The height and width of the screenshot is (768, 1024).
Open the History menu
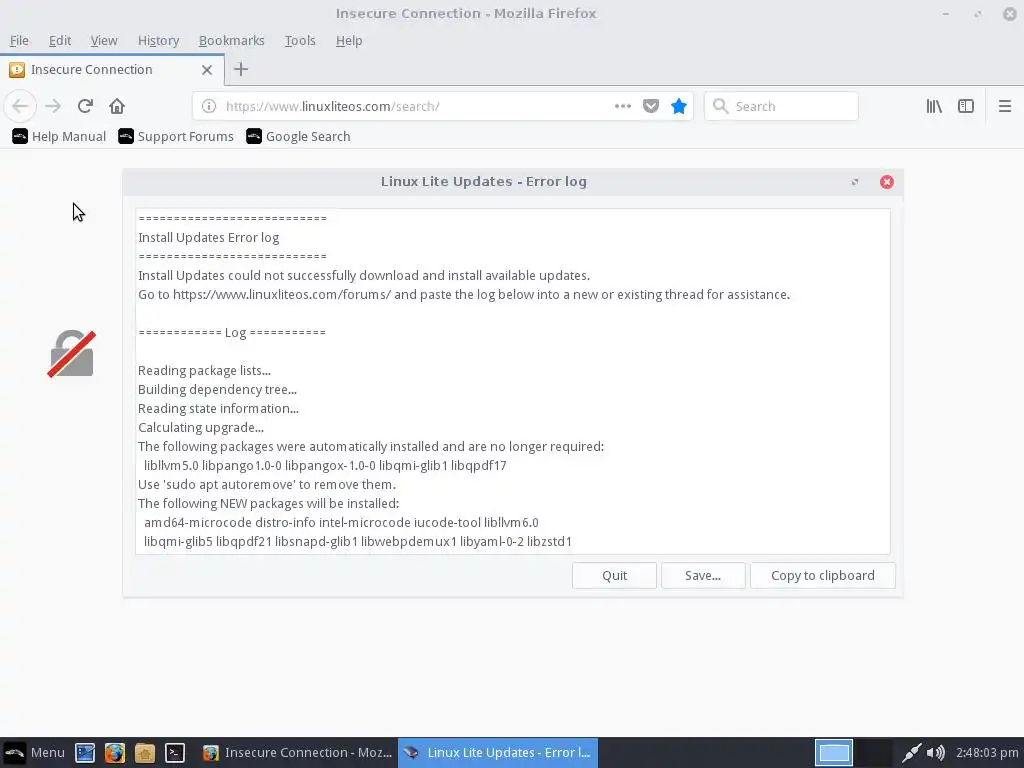point(158,40)
